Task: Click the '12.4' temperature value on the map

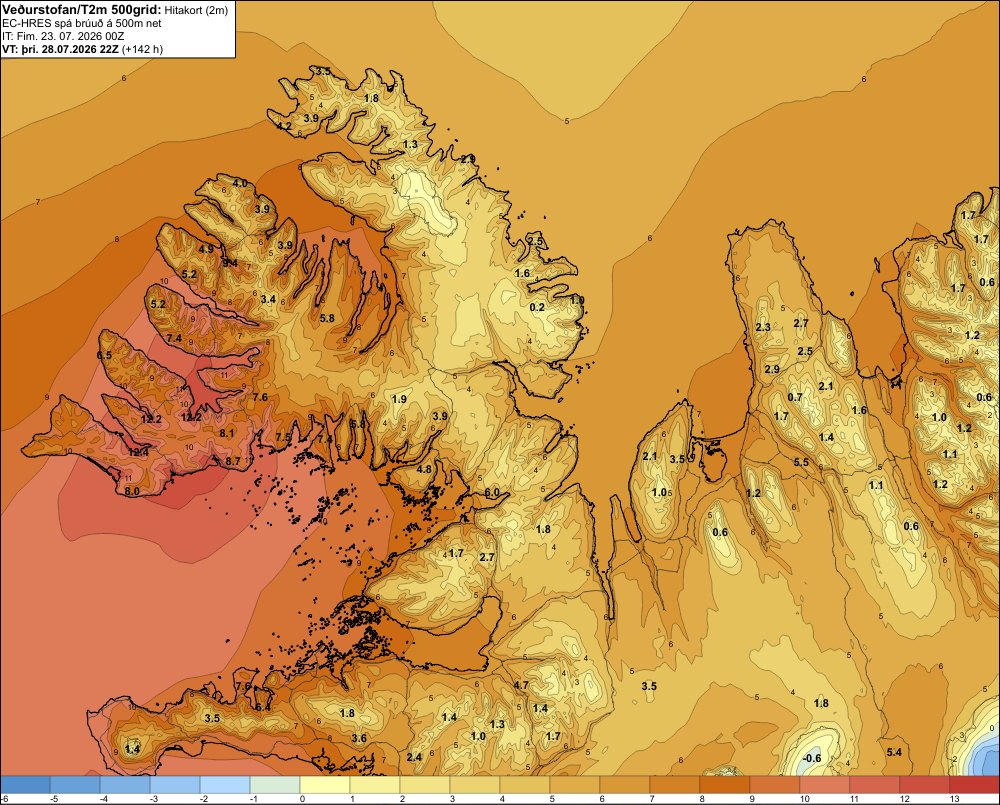Action: 138,452
